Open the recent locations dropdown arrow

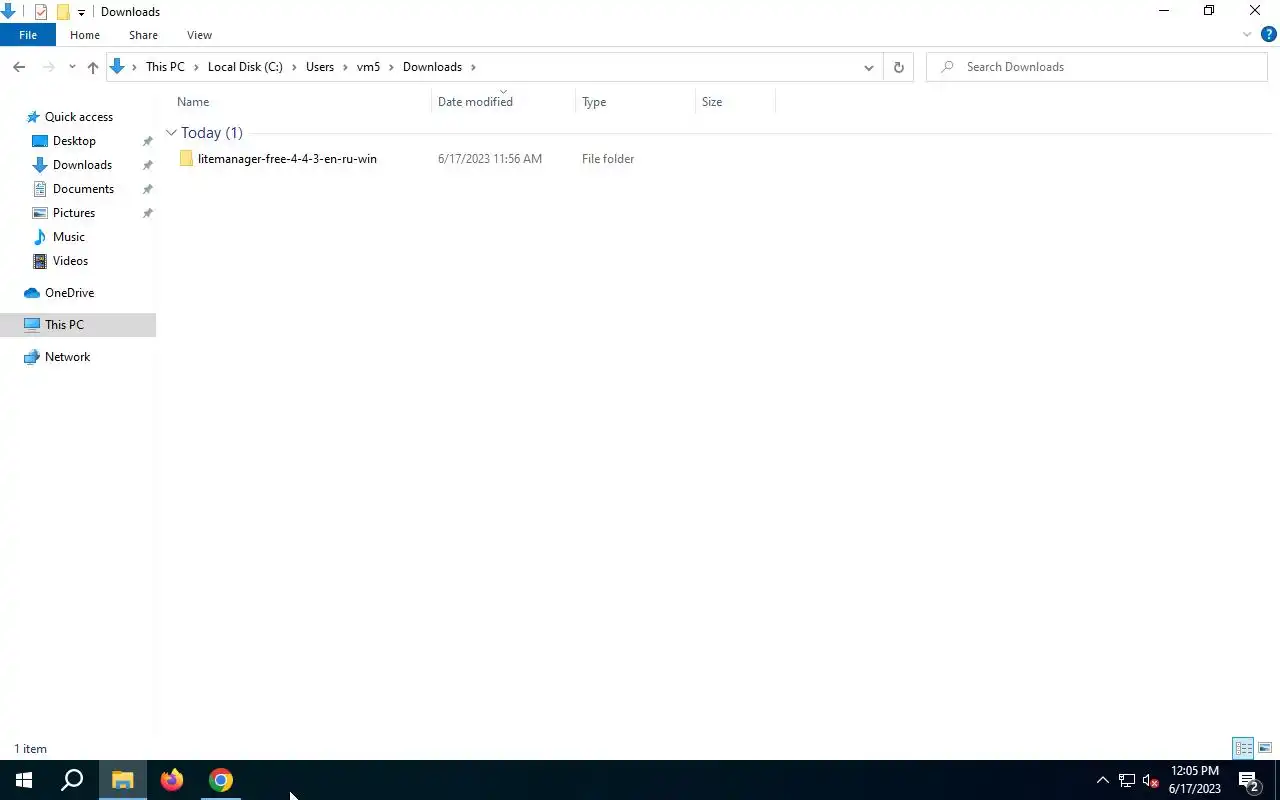click(x=72, y=67)
